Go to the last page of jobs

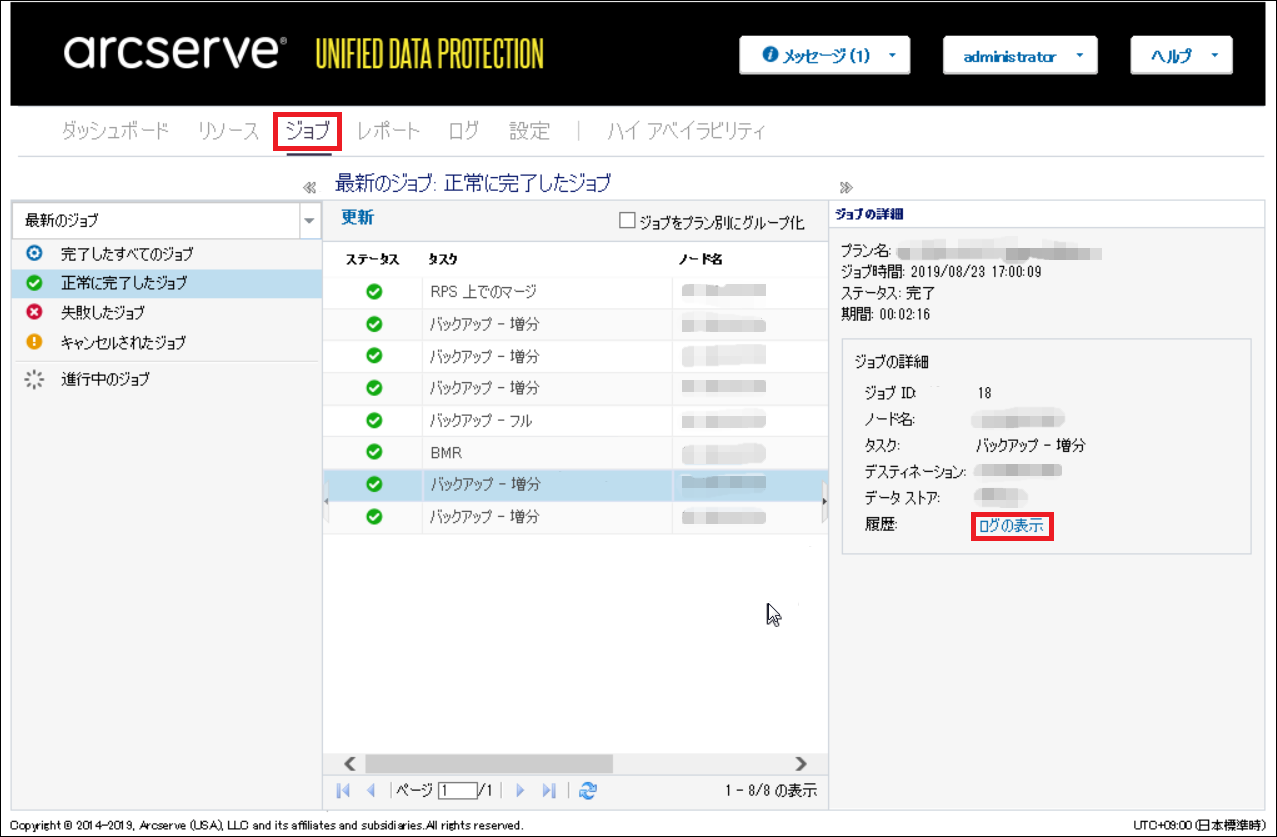pos(548,790)
